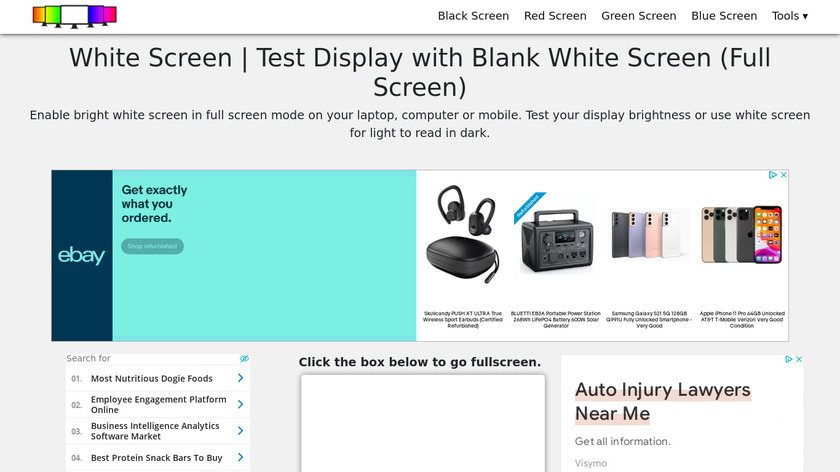Click chevron next to Business Intelligence Analytics
Screen dimensions: 840x472
[x=240, y=431]
